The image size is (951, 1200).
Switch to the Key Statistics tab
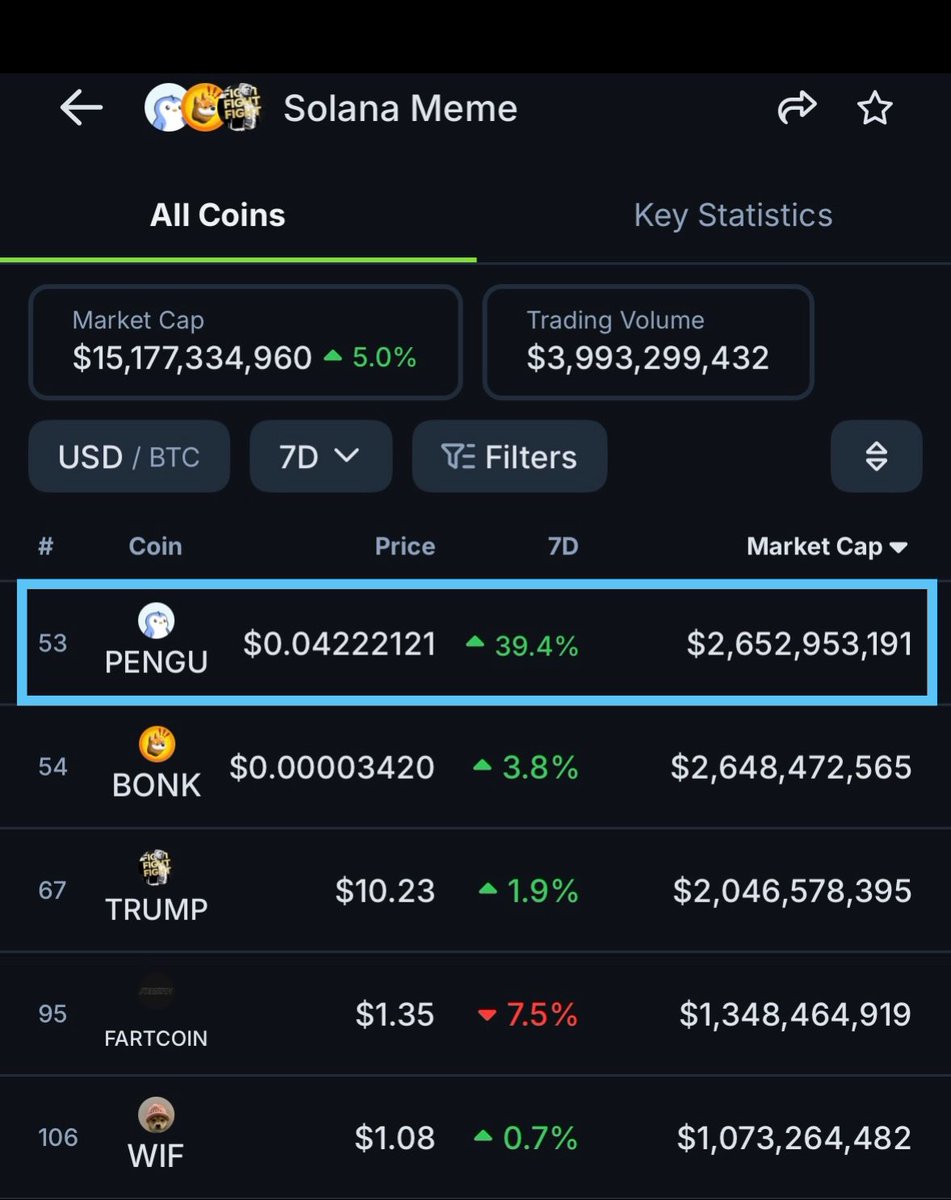733,215
